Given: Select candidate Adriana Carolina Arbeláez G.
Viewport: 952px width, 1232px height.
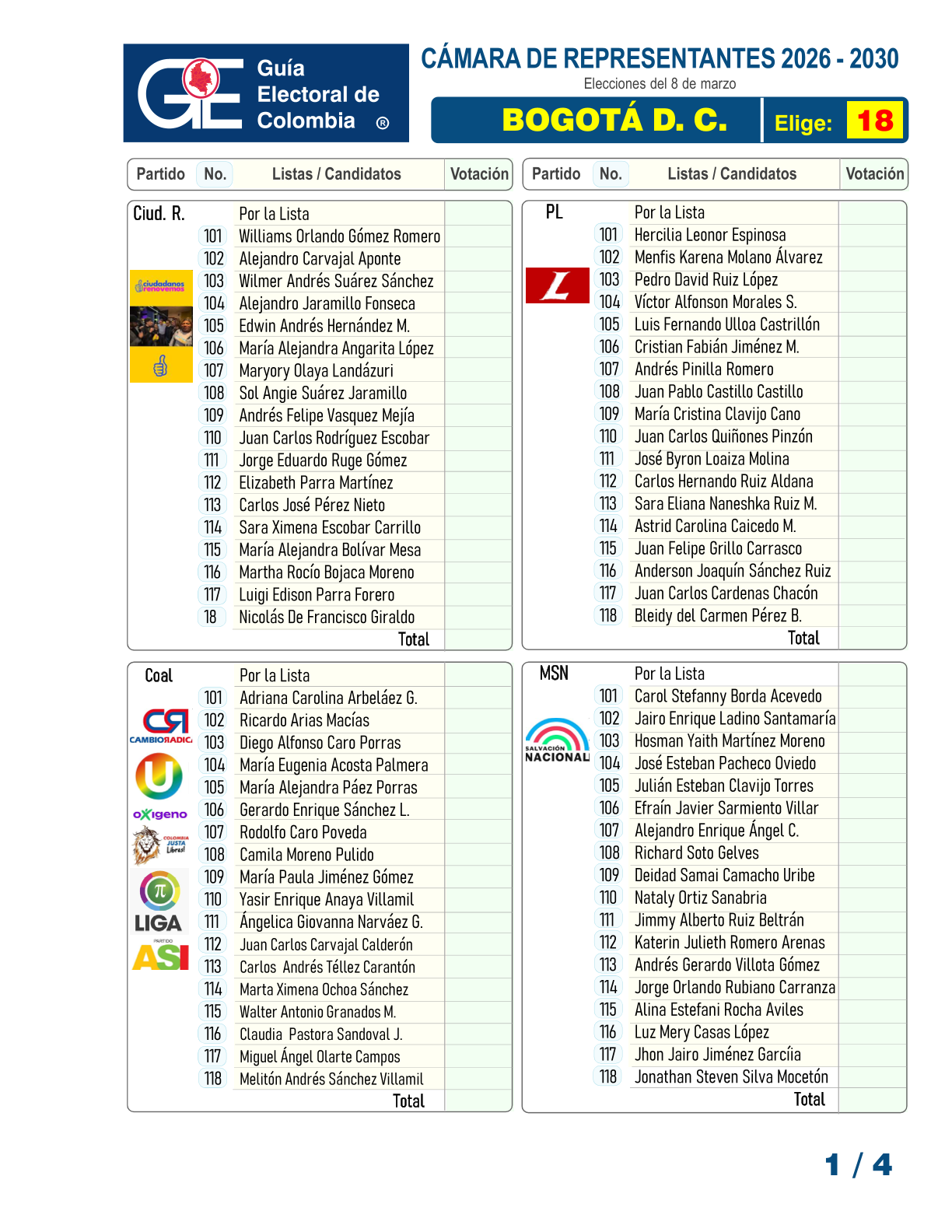Looking at the screenshot, I should (327, 698).
